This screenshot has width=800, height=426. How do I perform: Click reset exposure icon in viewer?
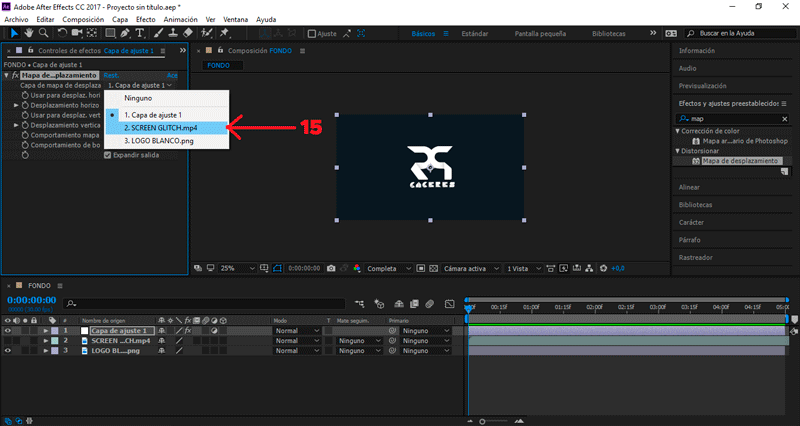(x=604, y=268)
